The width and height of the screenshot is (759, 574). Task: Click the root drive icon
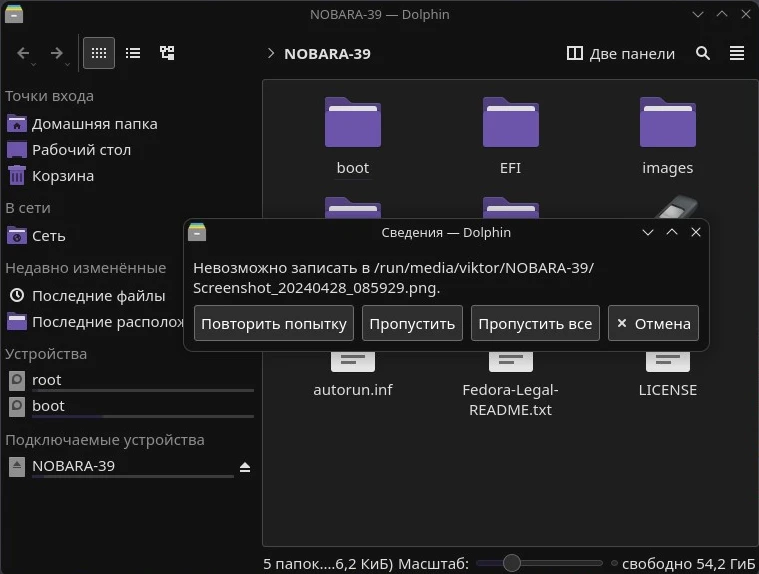click(17, 380)
